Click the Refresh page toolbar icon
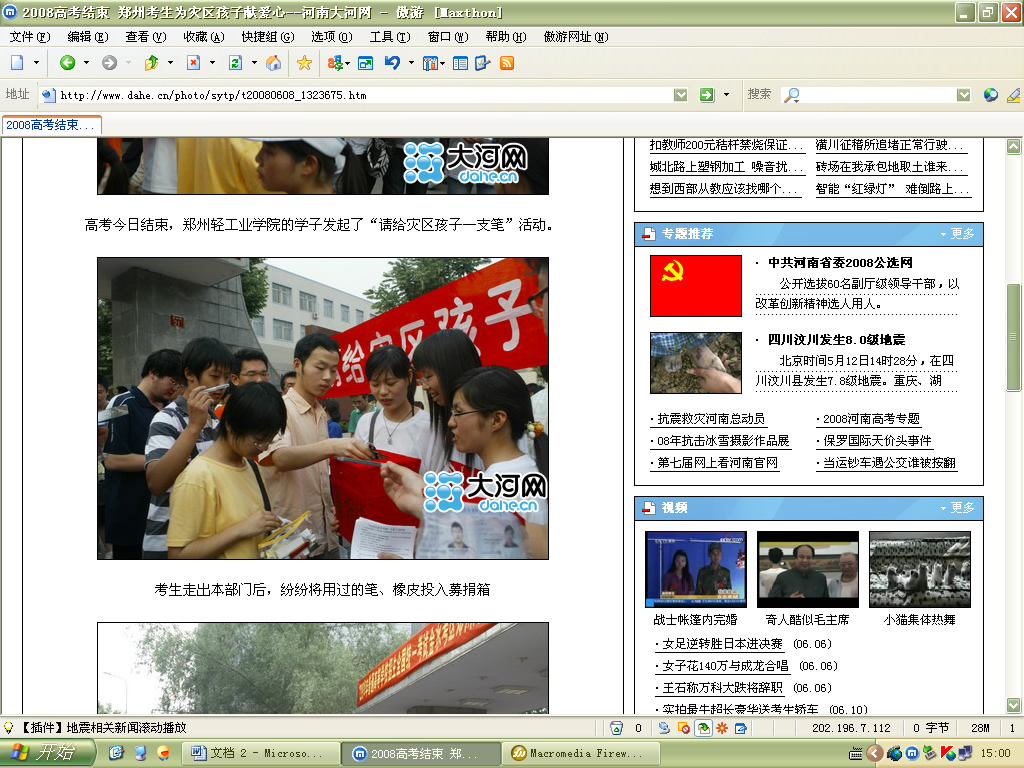The width and height of the screenshot is (1024, 768). (235, 63)
